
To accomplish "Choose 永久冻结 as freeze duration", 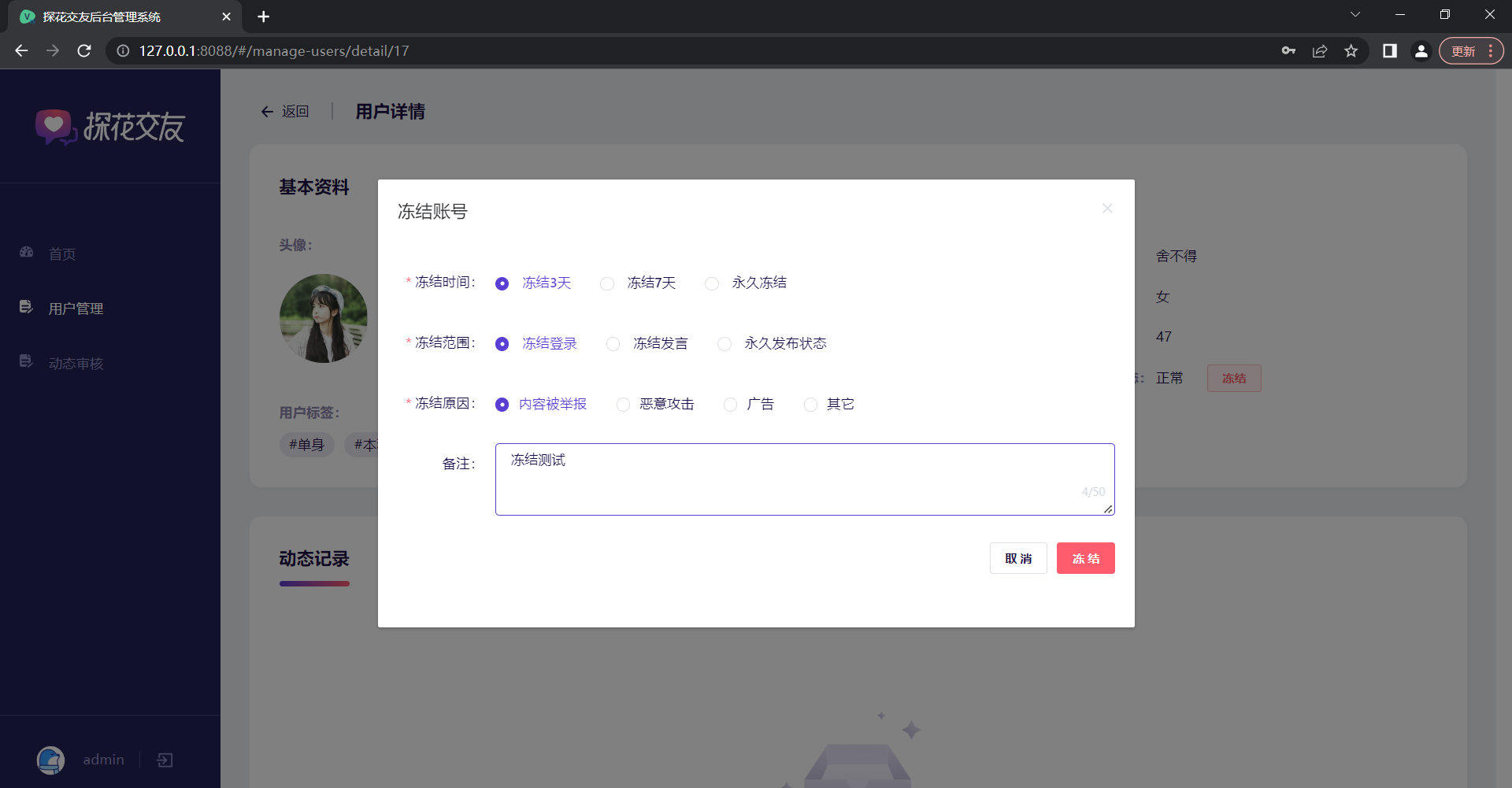I will (746, 283).
